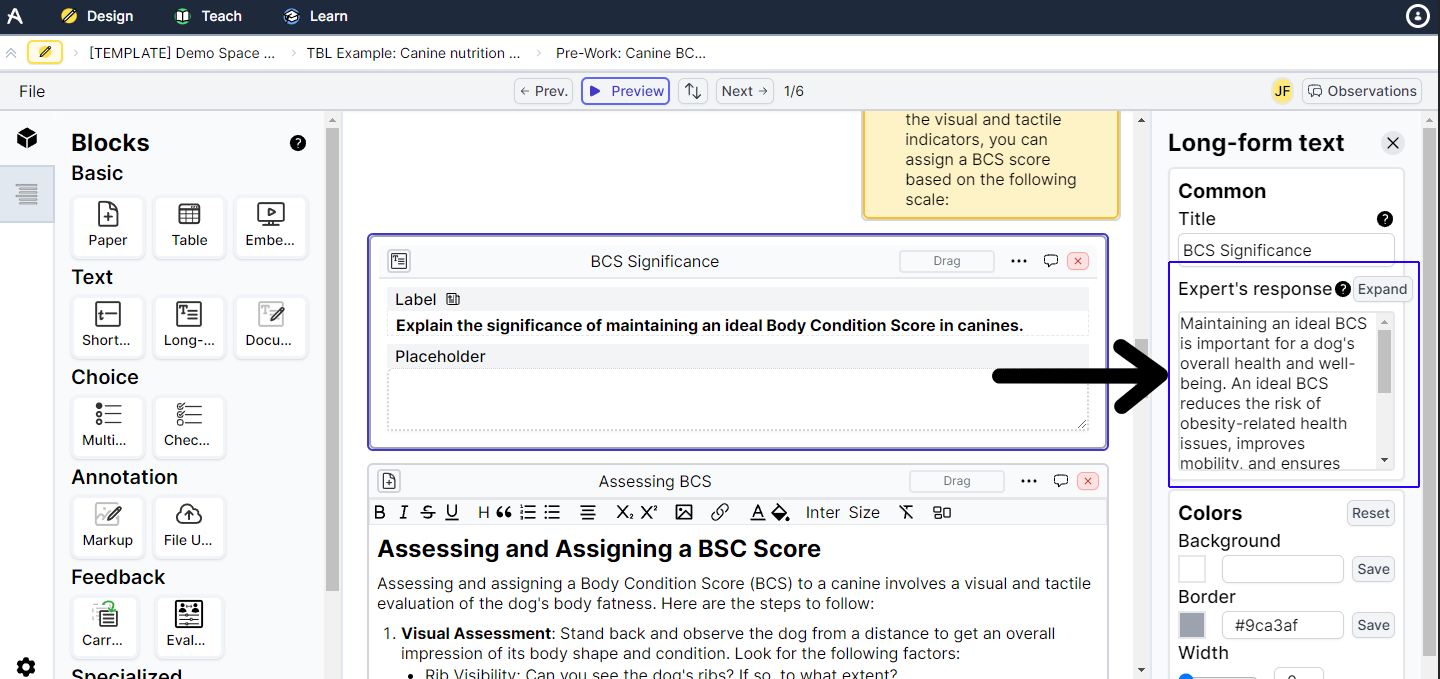Click the Border color swatch
The image size is (1440, 679).
[1192, 625]
